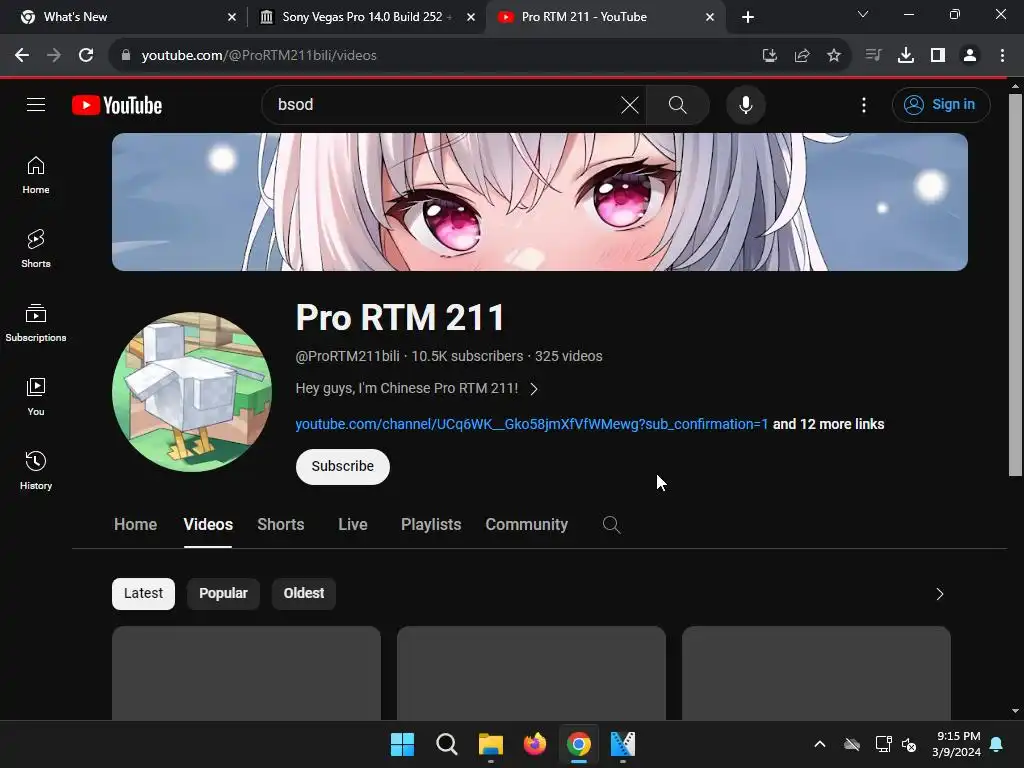Start voice search with the microphone
The width and height of the screenshot is (1024, 768).
[745, 104]
